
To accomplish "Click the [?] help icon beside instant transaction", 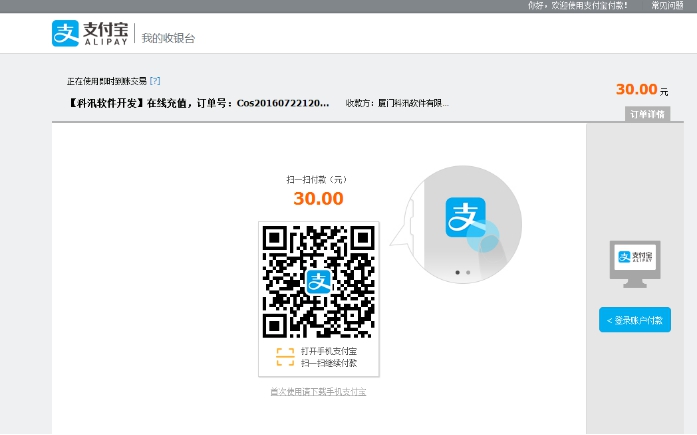I will 155,80.
